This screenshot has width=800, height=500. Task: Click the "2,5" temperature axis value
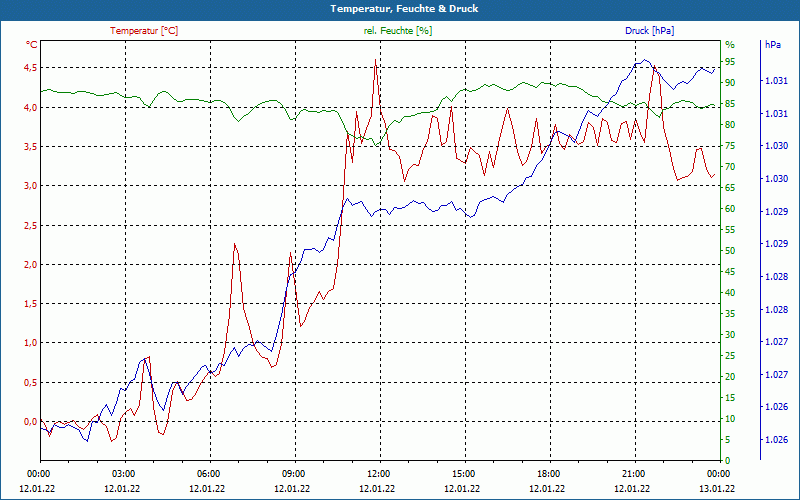[x=31, y=225]
